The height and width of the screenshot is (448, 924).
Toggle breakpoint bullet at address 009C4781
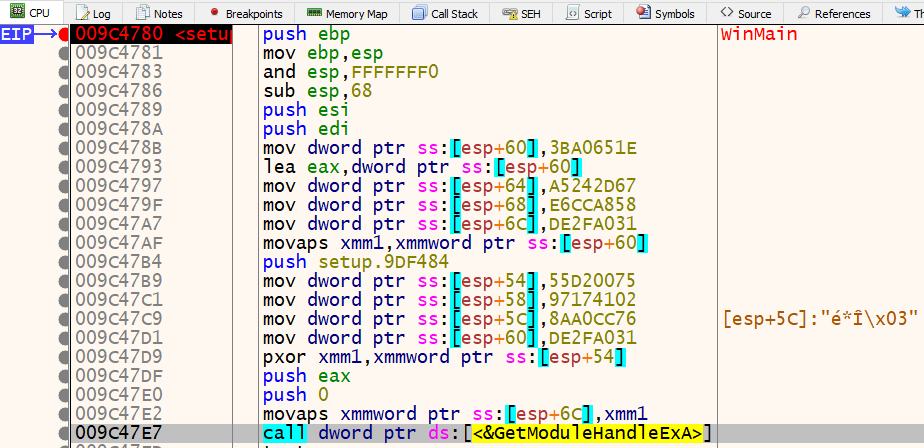(x=64, y=54)
